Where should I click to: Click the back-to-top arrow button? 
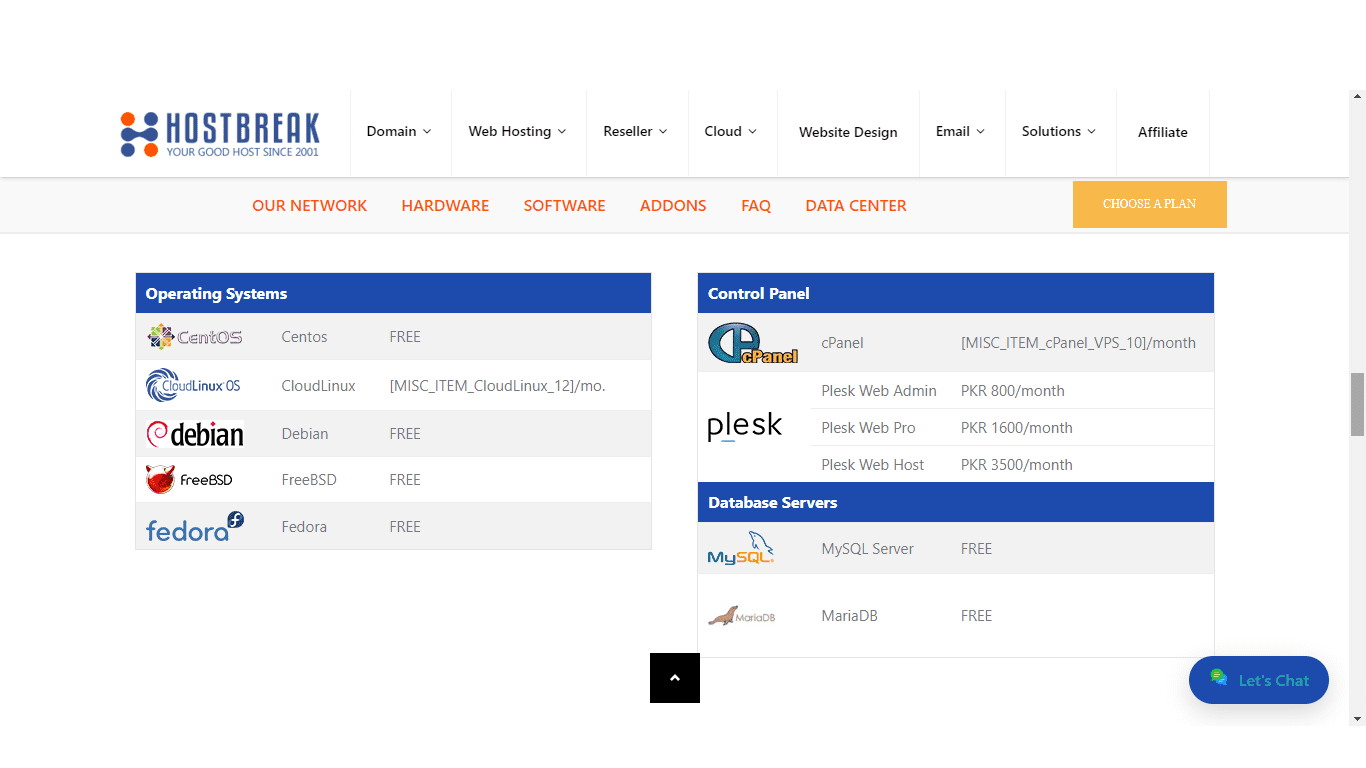(x=675, y=678)
